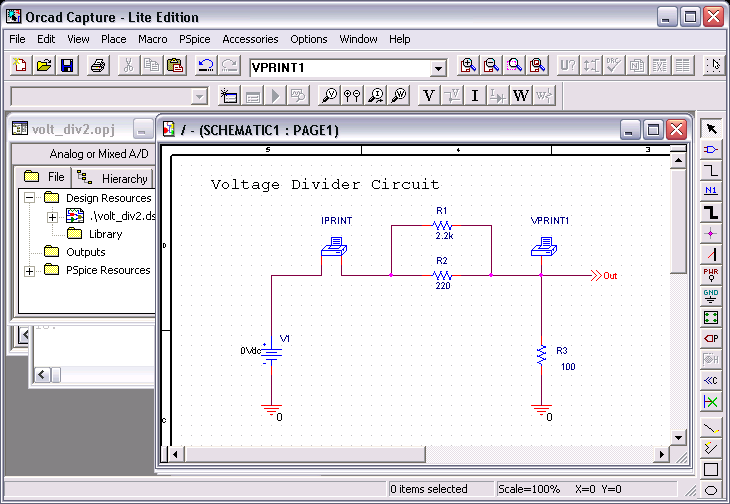Select the Place Off-Page Connector tool
730x504 pixels.
pos(711,380)
